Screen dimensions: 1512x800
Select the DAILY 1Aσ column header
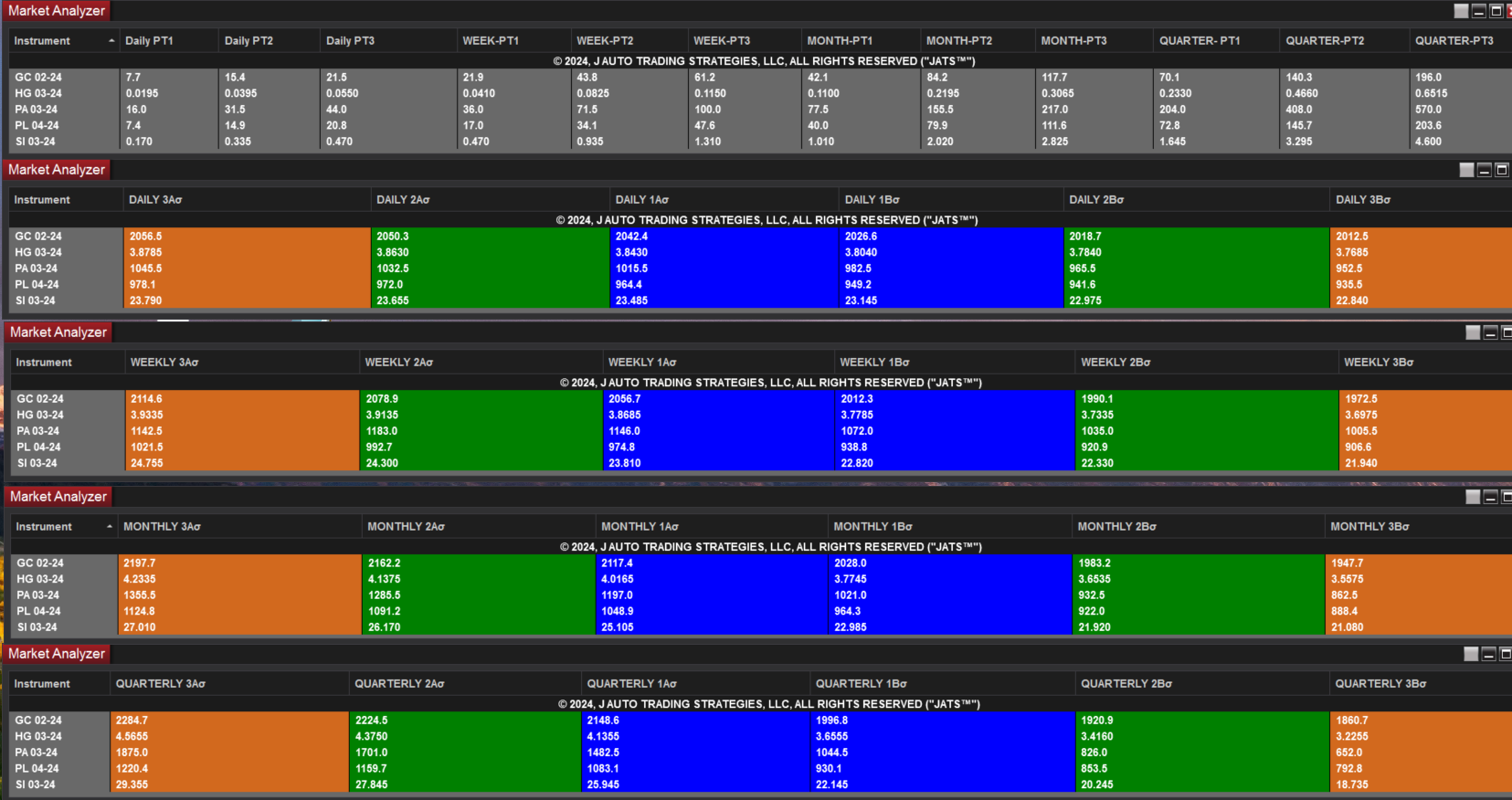click(724, 200)
